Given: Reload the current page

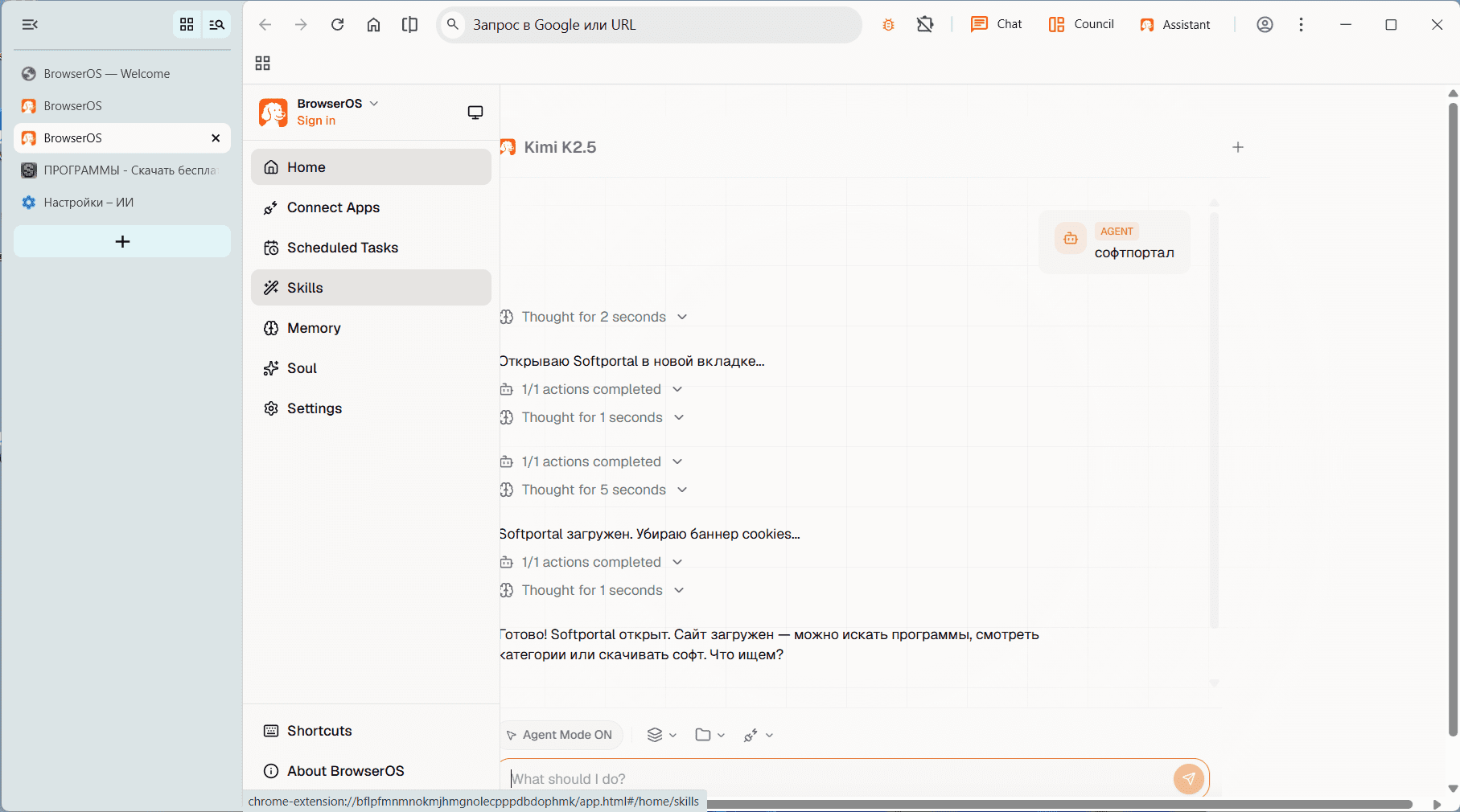Looking at the screenshot, I should 338,25.
